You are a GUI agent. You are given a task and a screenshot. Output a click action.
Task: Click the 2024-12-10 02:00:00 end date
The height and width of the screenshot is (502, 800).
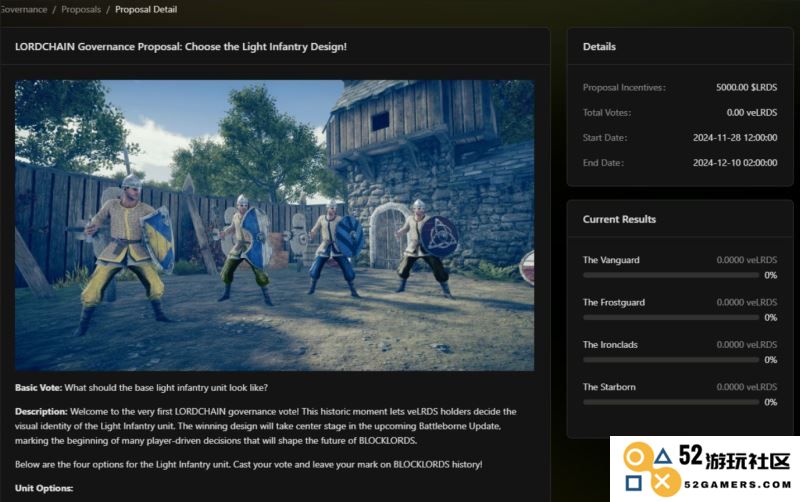coord(735,163)
